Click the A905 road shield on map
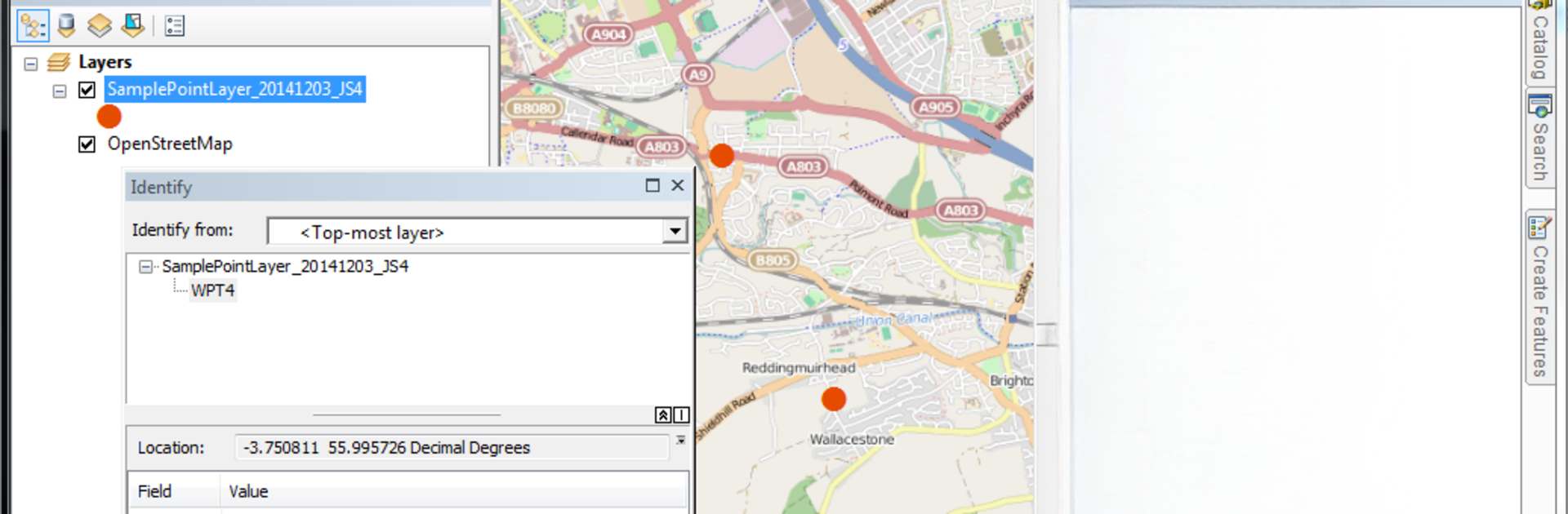This screenshot has width=1568, height=514. (x=936, y=107)
